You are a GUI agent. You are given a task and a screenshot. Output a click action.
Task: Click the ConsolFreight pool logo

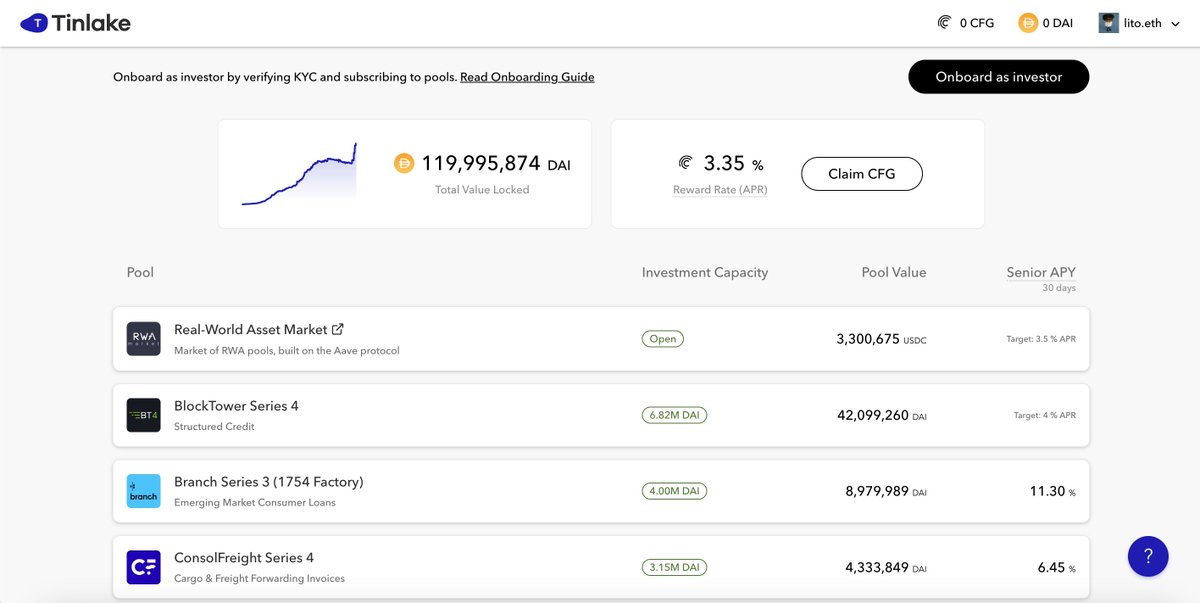(x=143, y=567)
